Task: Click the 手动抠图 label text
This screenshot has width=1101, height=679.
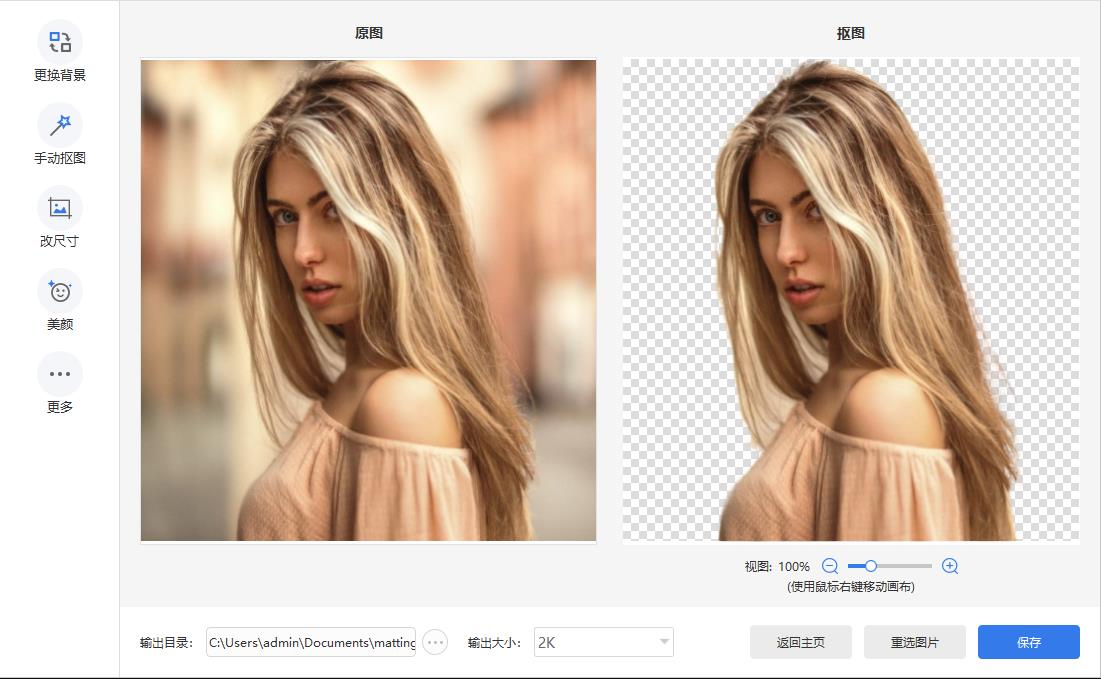Action: 60,158
